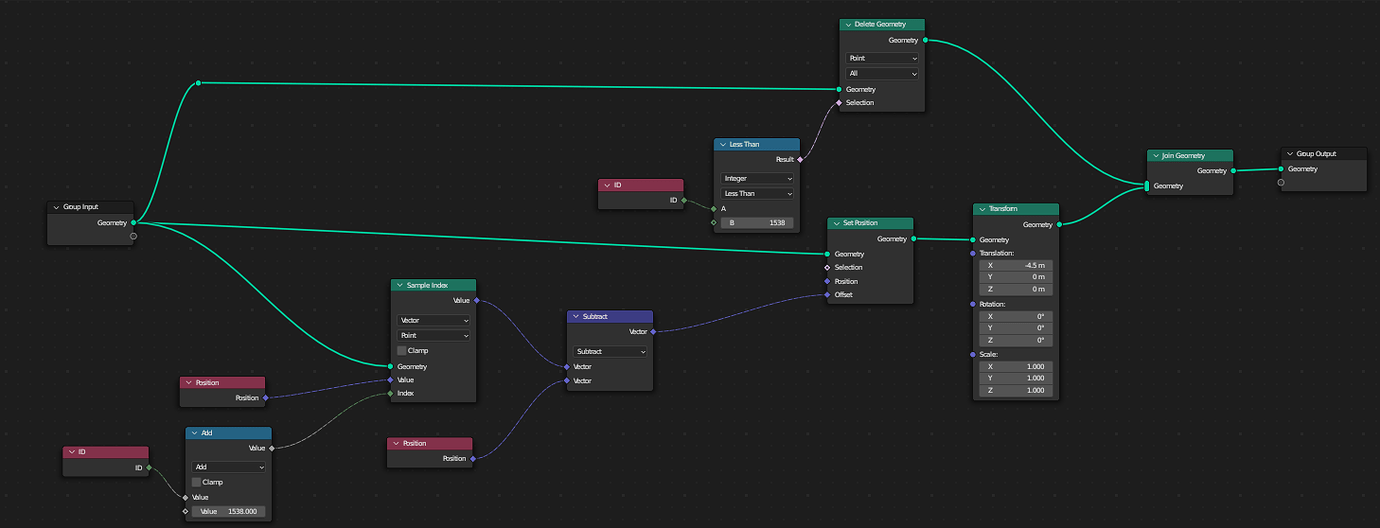Open the Vector dropdown in Sample Index
The image size is (1380, 528).
pos(434,320)
